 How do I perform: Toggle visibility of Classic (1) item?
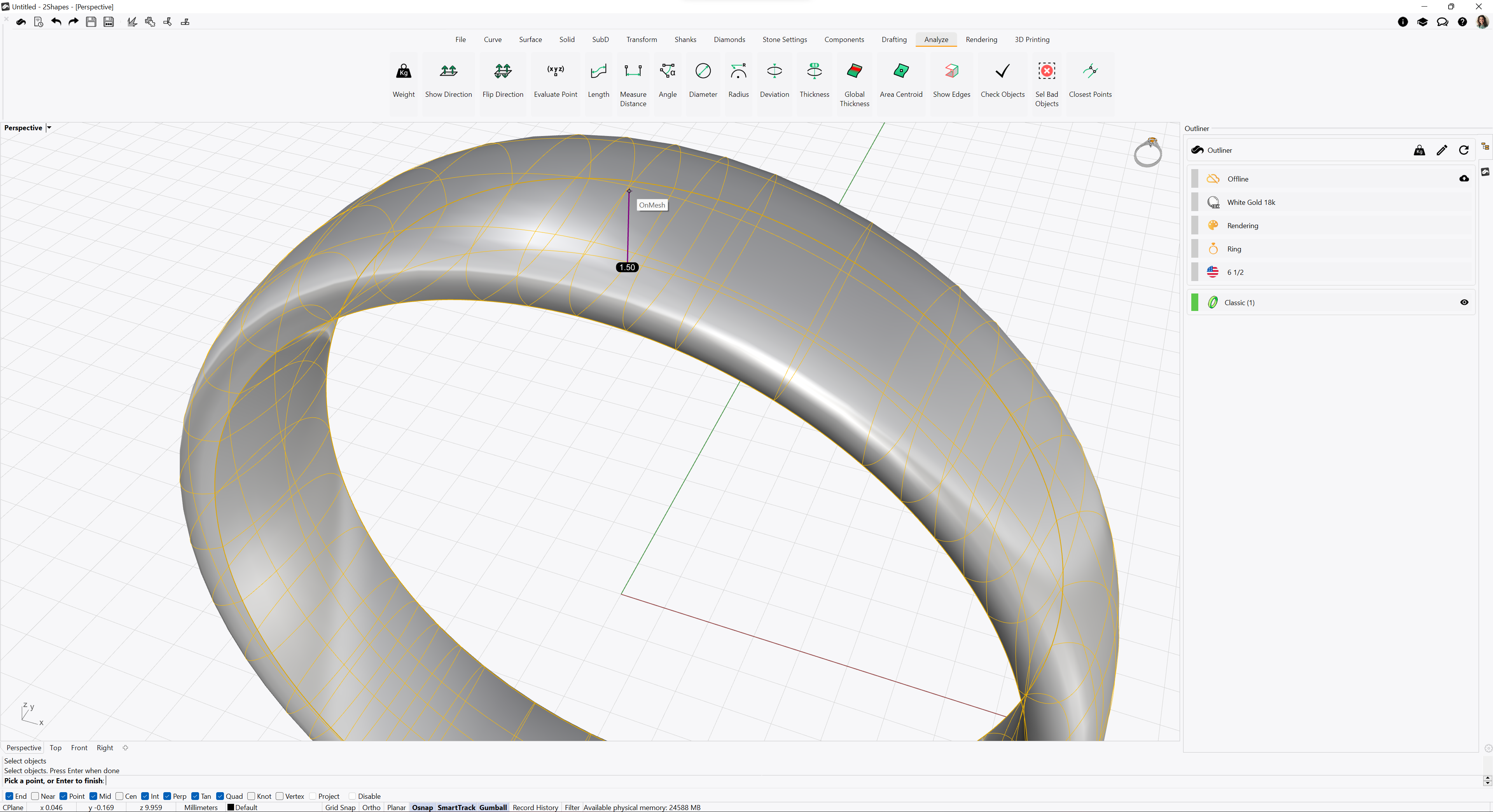(1464, 302)
